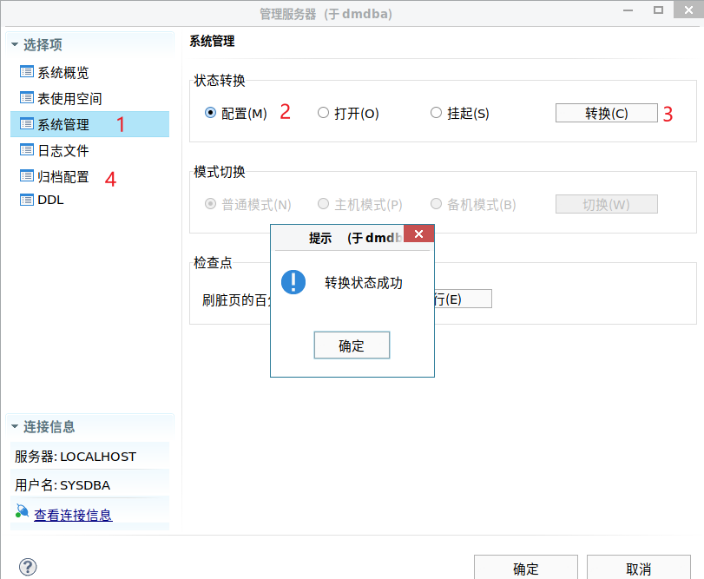This screenshot has height=579, width=704.
Task: Open the DDL page
Action: [50, 200]
